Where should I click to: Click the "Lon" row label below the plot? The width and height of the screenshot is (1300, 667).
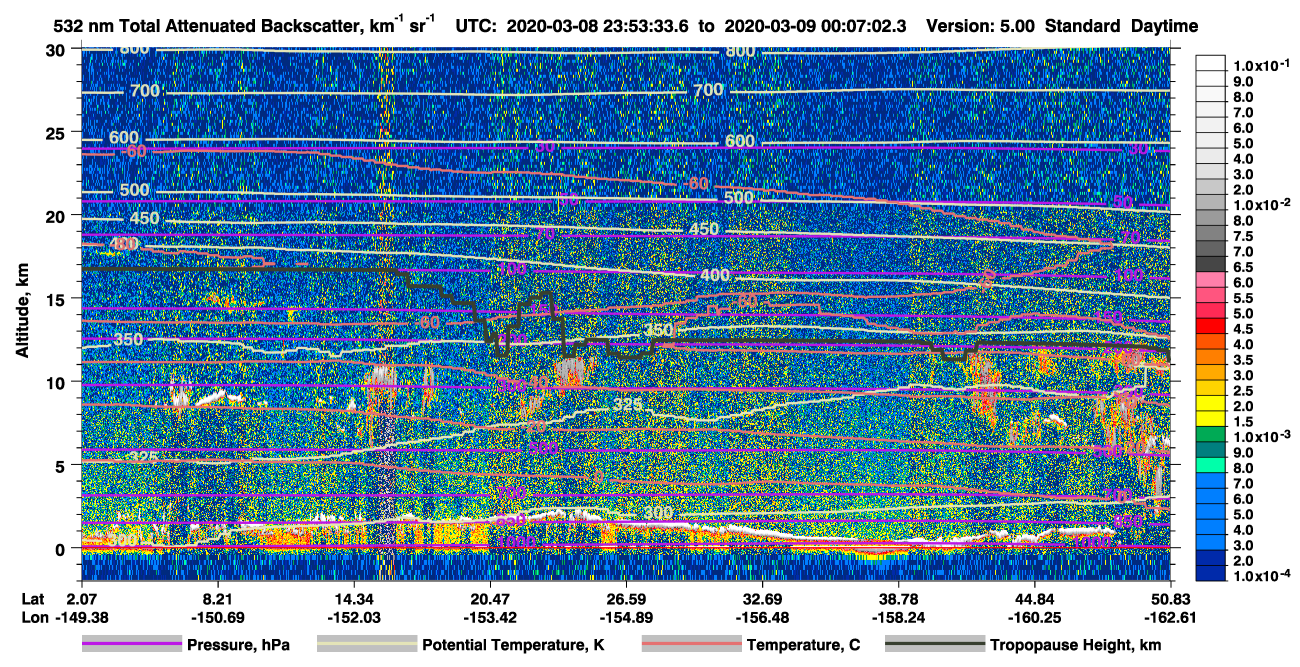(33, 616)
